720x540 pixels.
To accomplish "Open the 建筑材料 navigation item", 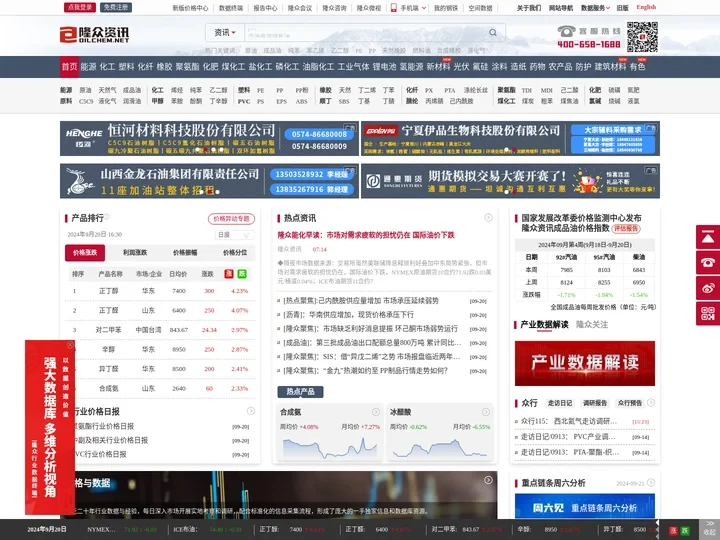I will 610,67.
